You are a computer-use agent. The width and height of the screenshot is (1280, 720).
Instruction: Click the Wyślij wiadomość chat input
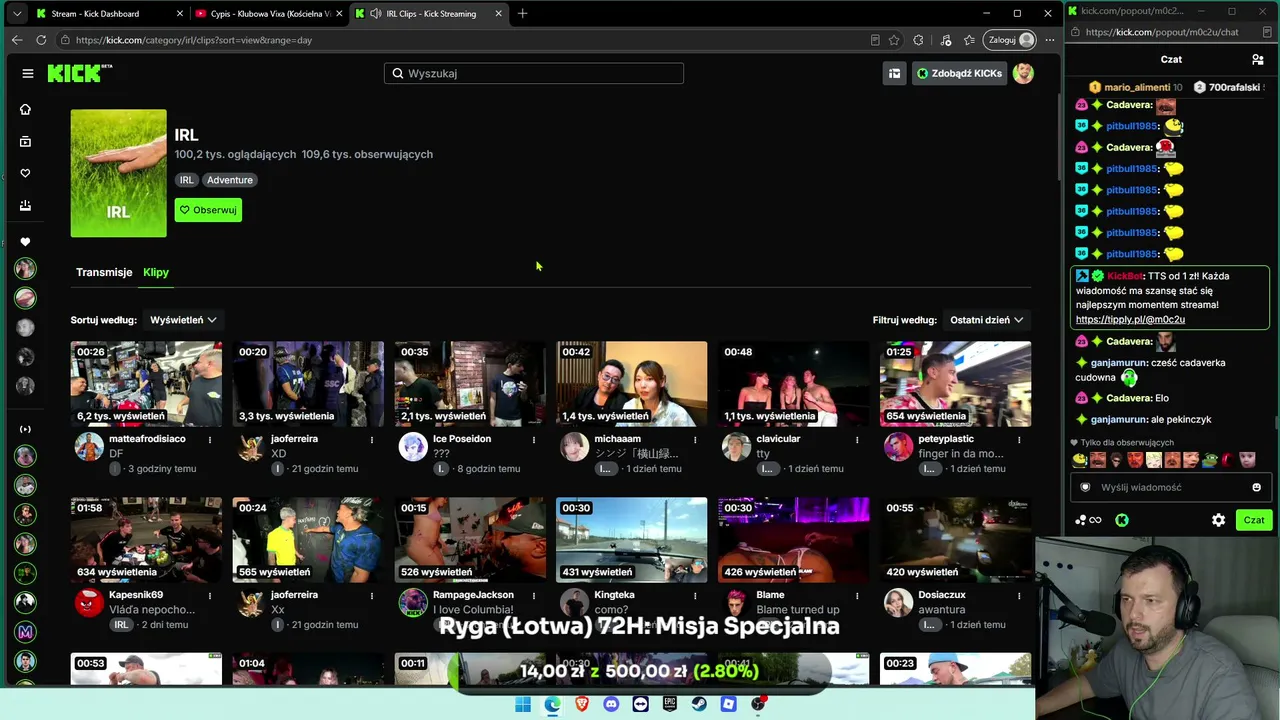click(1169, 487)
